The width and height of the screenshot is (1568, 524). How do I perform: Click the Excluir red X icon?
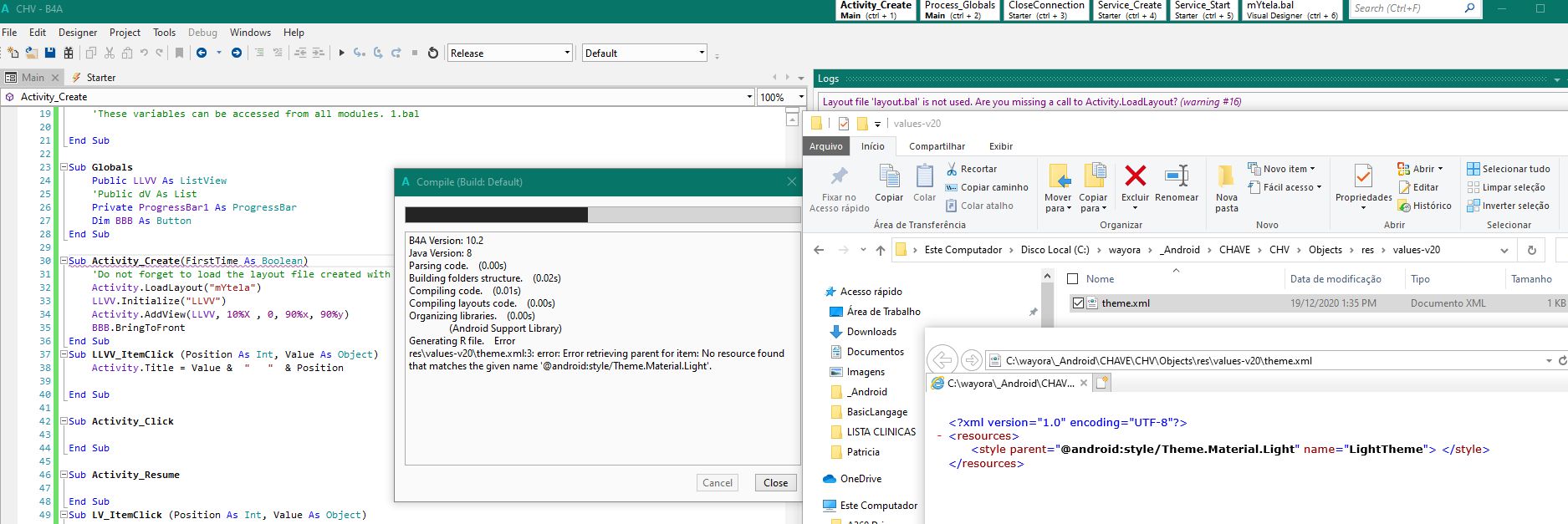tap(1135, 176)
